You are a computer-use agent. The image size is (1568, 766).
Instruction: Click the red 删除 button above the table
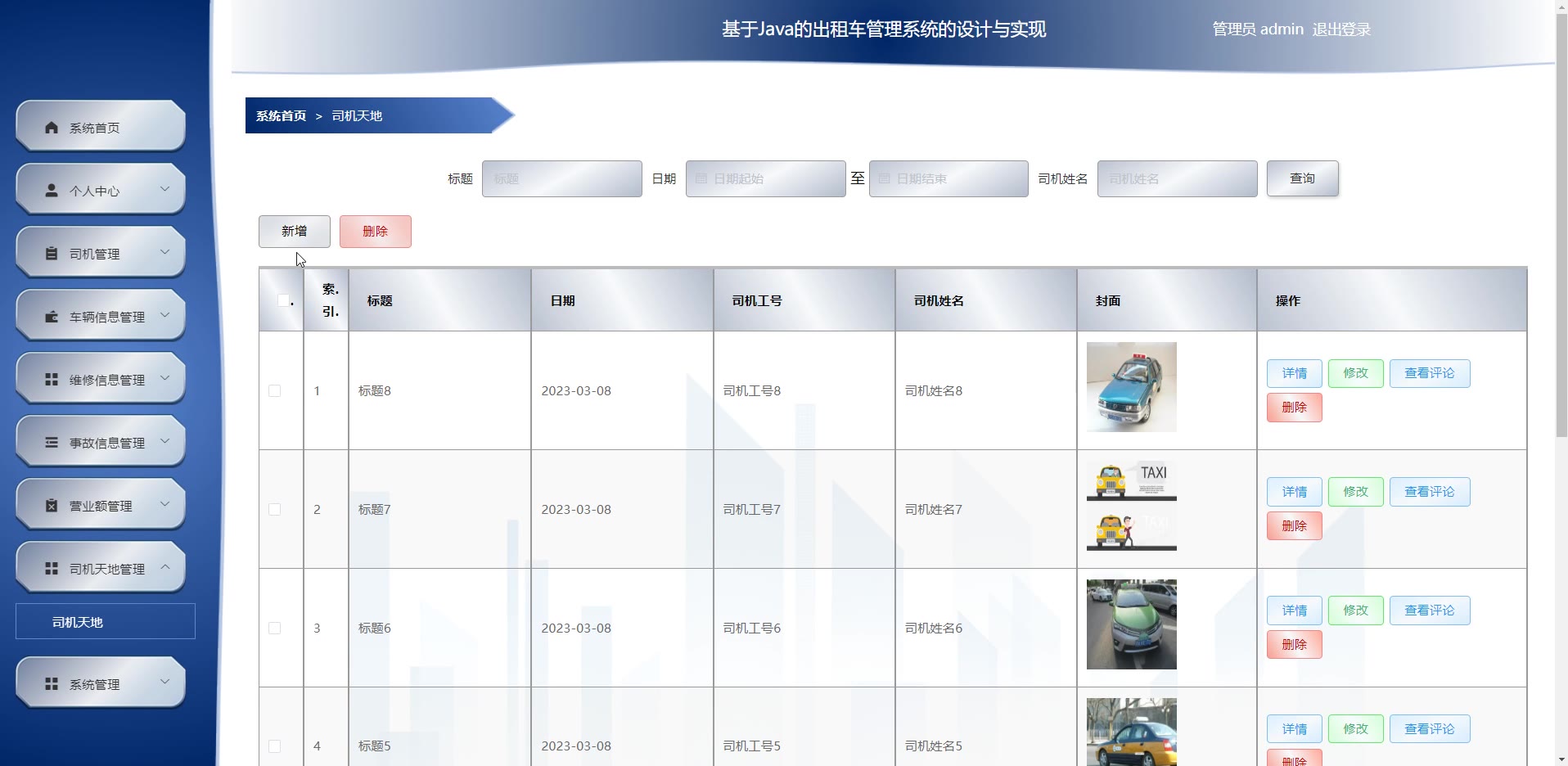coord(376,232)
